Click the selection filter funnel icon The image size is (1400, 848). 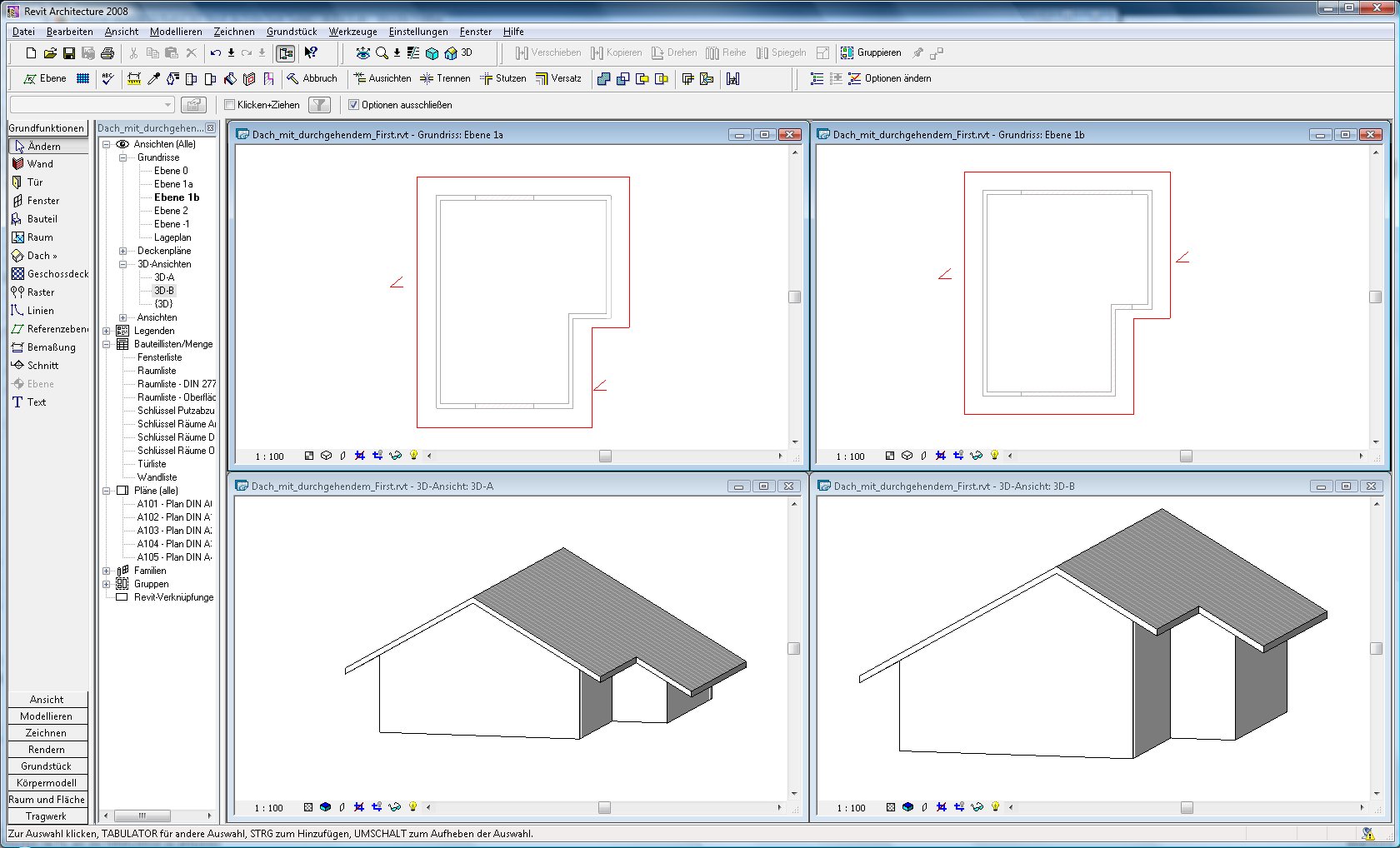(319, 105)
